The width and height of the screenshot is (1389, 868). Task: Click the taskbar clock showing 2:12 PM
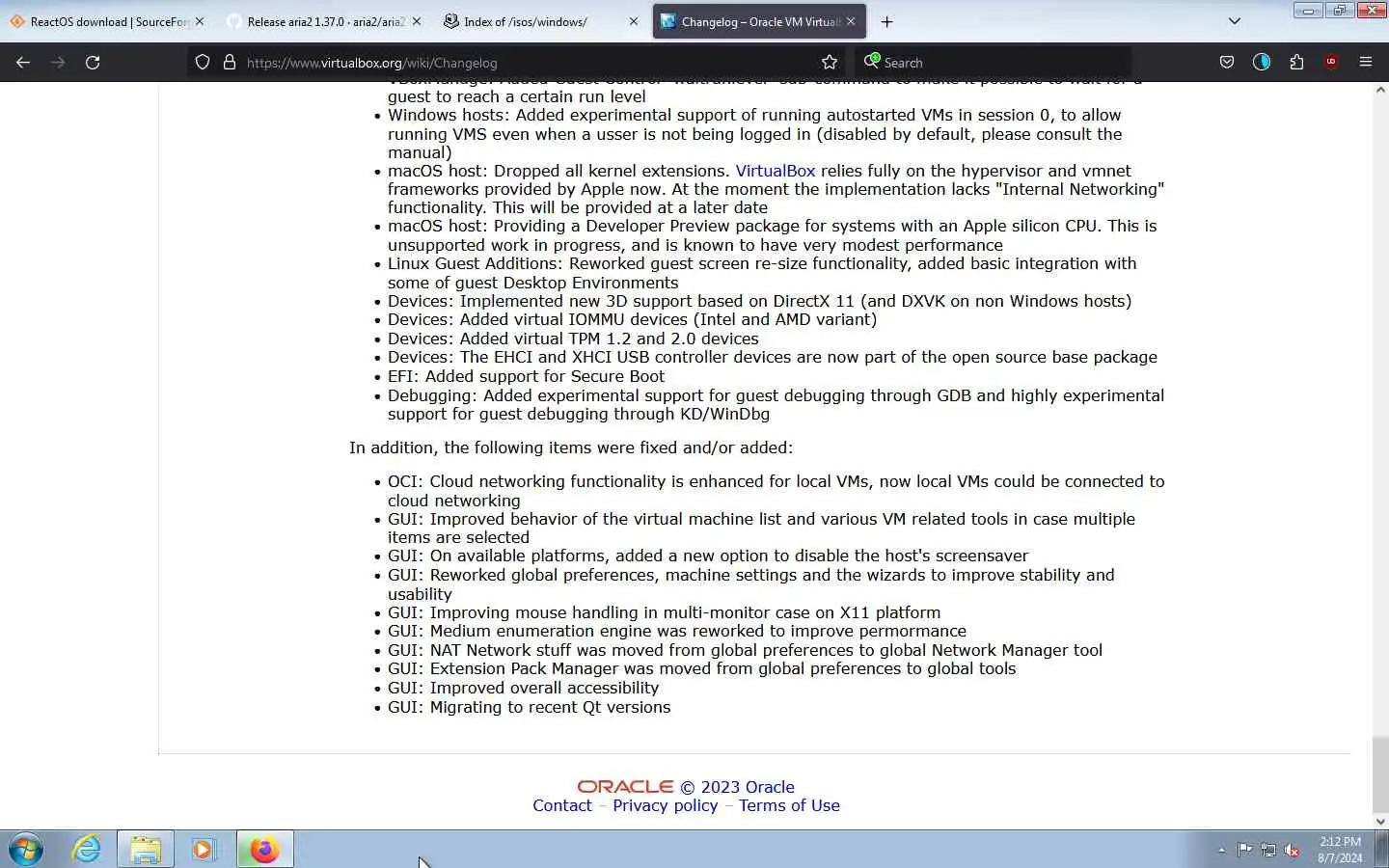tap(1340, 850)
